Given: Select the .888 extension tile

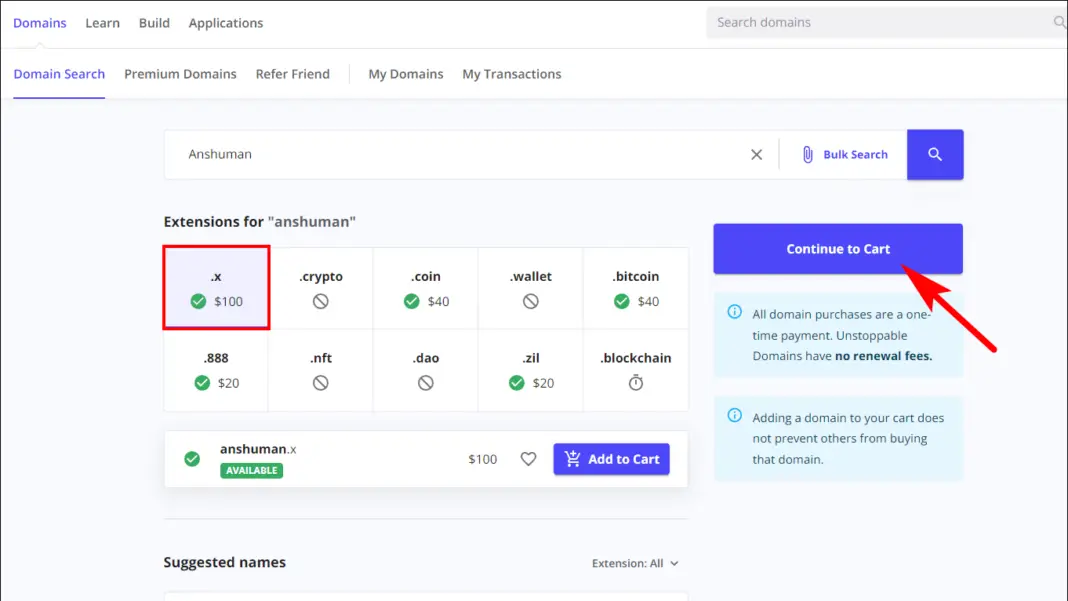Looking at the screenshot, I should (x=215, y=369).
